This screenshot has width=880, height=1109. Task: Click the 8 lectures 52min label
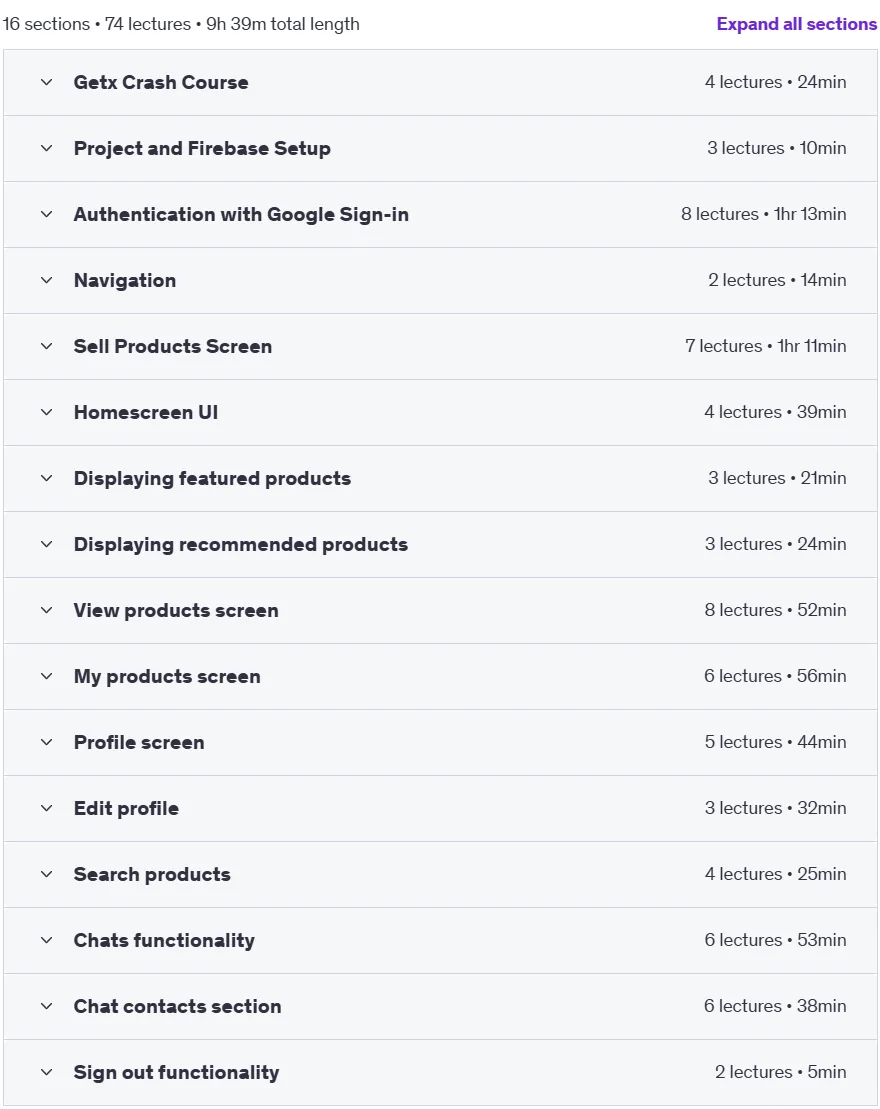pos(775,610)
